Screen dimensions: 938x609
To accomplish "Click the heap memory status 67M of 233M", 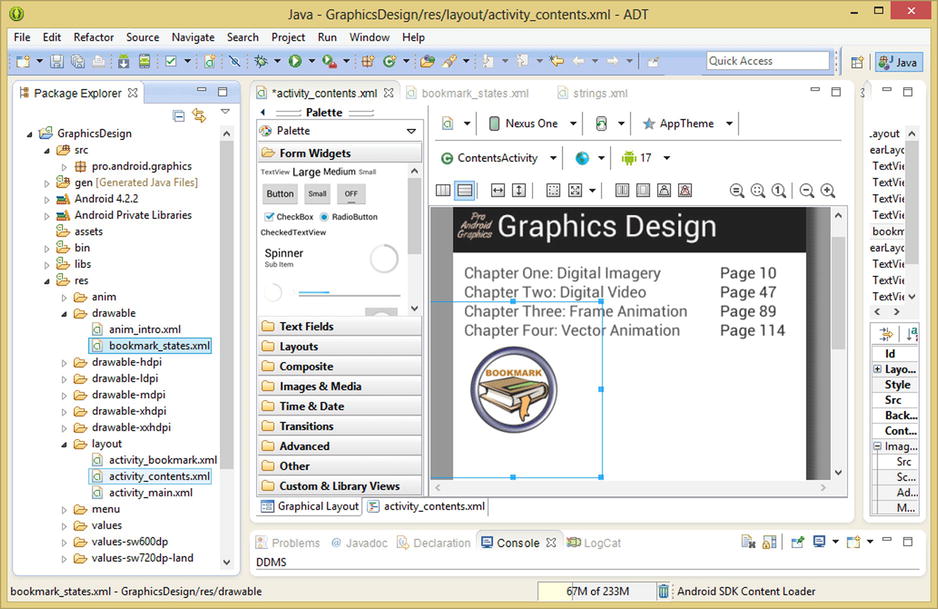I will click(x=596, y=591).
